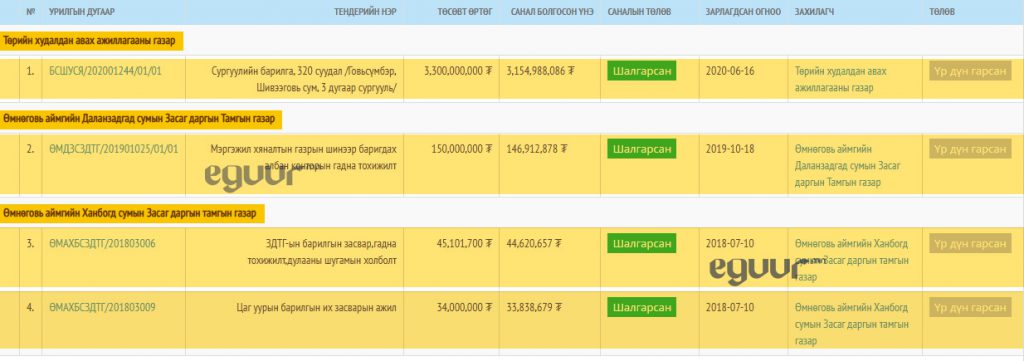This screenshot has height=361, width=1024.
Task: Click Шалгарсан badge for 44,620,657 bid
Action: coord(641,243)
